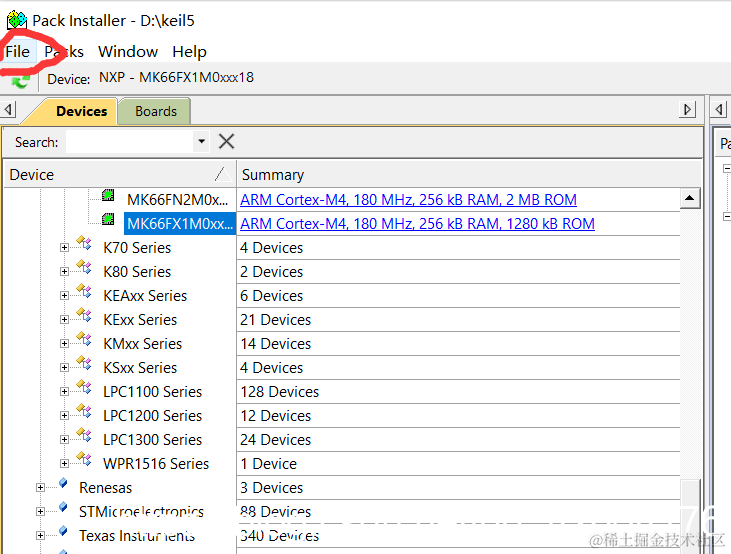
Task: Click the series icon beside LPC1100 Series
Action: 84,387
